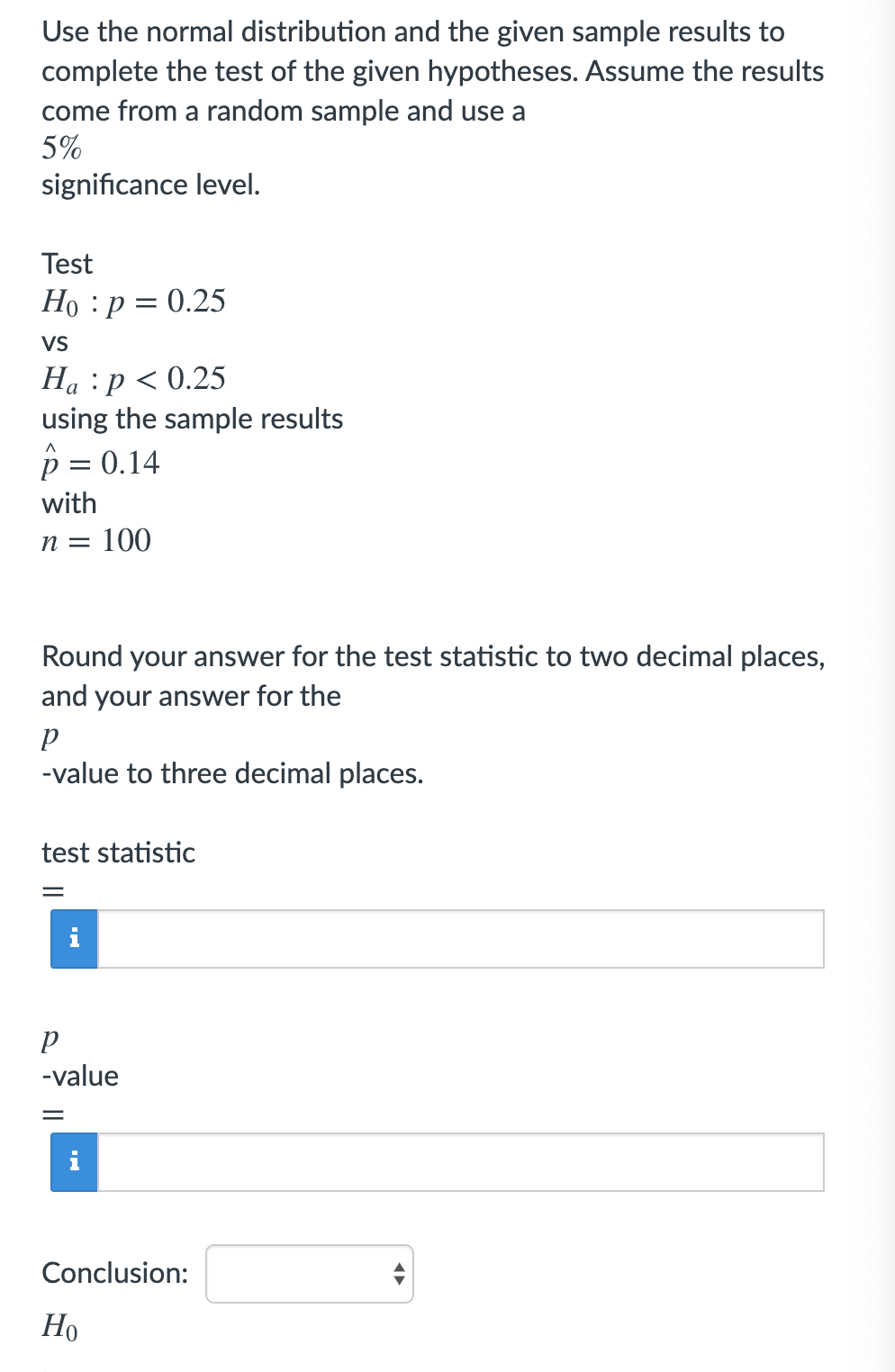Click the info icon beside the test statistic field

(75, 938)
